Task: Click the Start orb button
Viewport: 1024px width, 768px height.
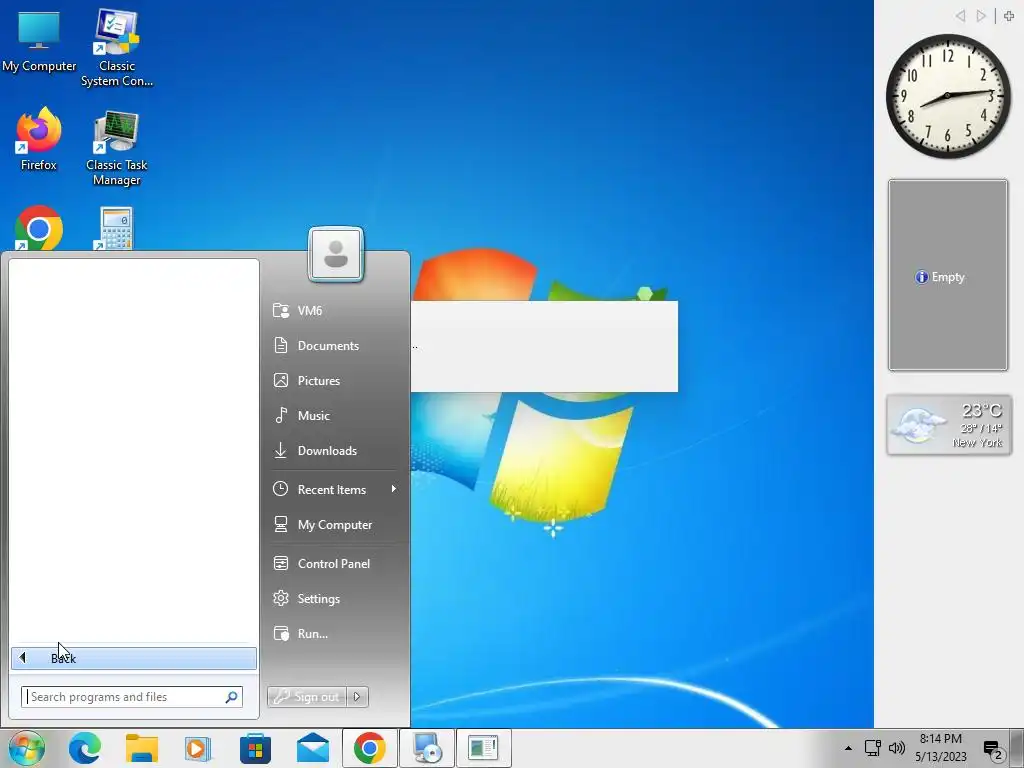Action: (27, 748)
